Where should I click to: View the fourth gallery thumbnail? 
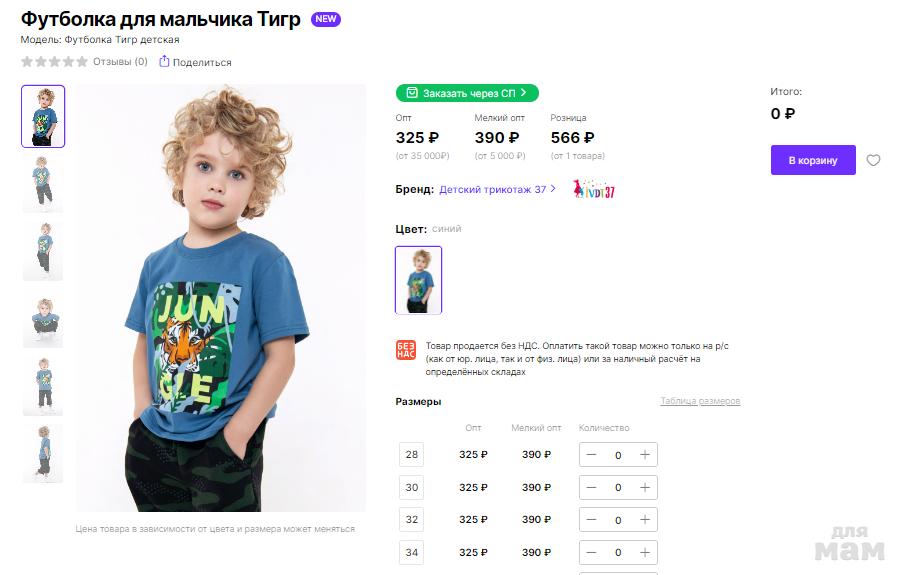click(43, 319)
